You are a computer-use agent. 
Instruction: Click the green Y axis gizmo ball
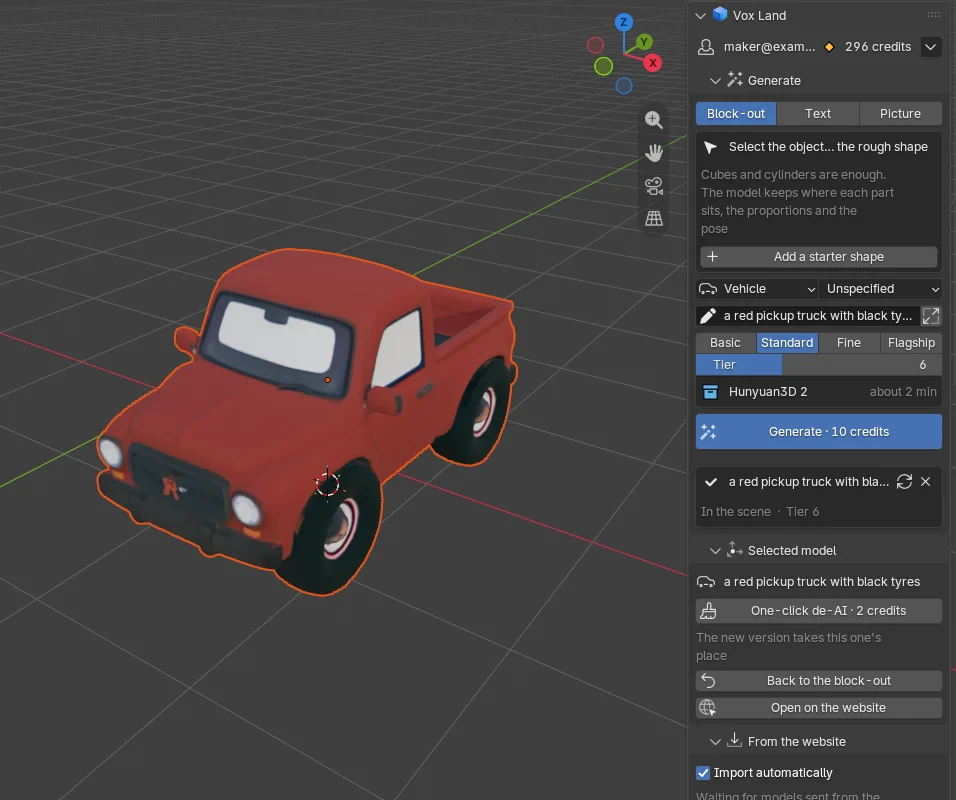point(644,42)
